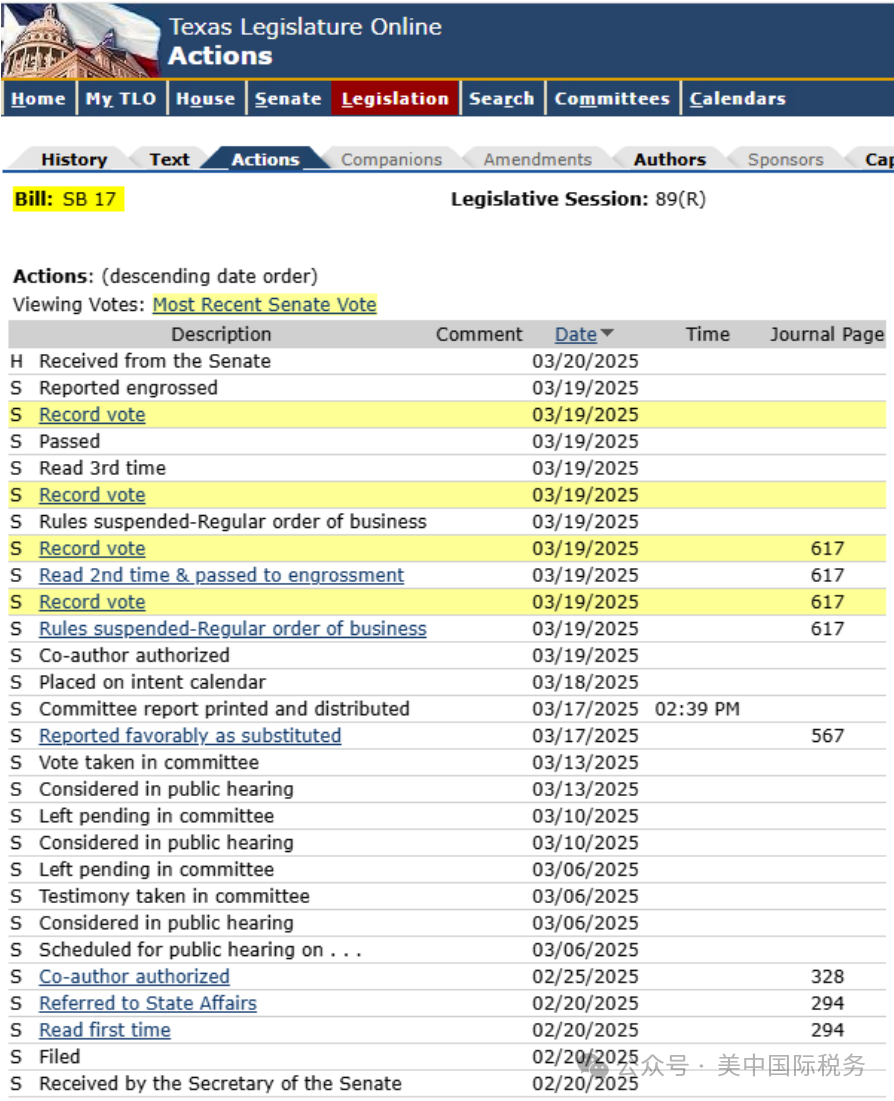Click the journal page 328 cell
Viewport: 894px width, 1101px height.
pyautogui.click(x=827, y=977)
